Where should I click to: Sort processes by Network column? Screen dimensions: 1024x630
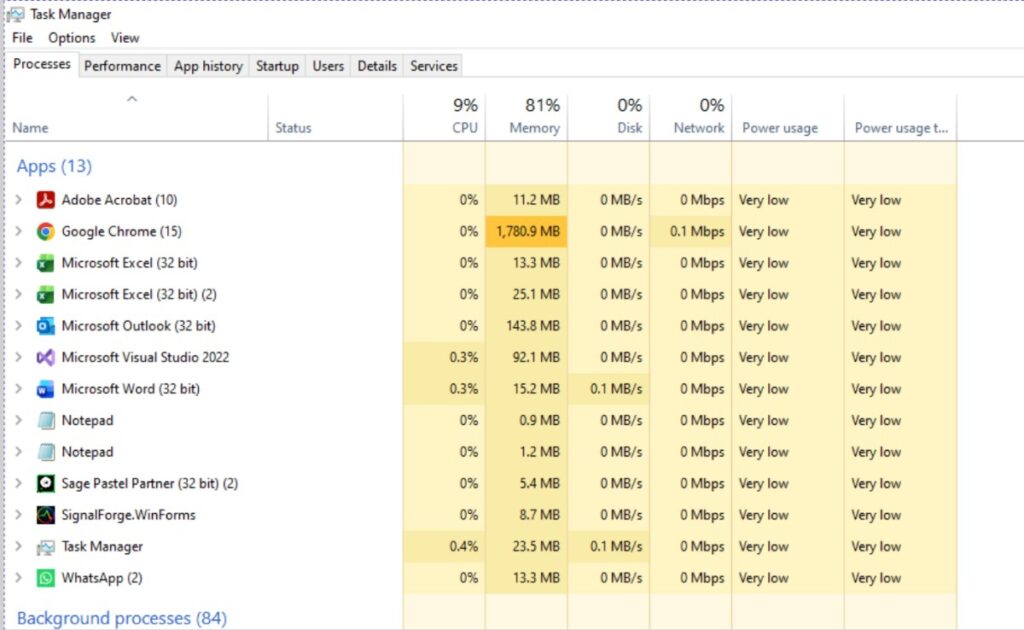[x=691, y=117]
